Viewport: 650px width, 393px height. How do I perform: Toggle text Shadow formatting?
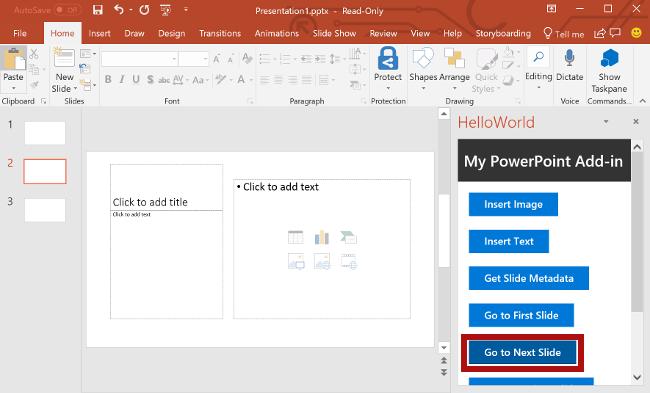[150, 79]
